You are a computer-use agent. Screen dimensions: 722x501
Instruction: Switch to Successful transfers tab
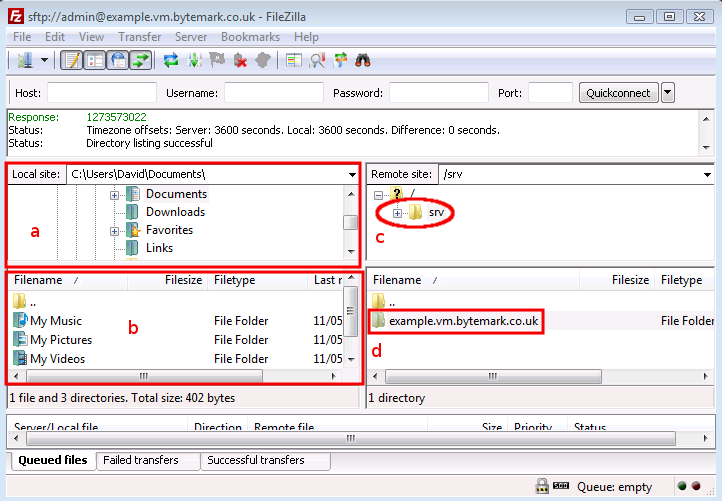265,460
